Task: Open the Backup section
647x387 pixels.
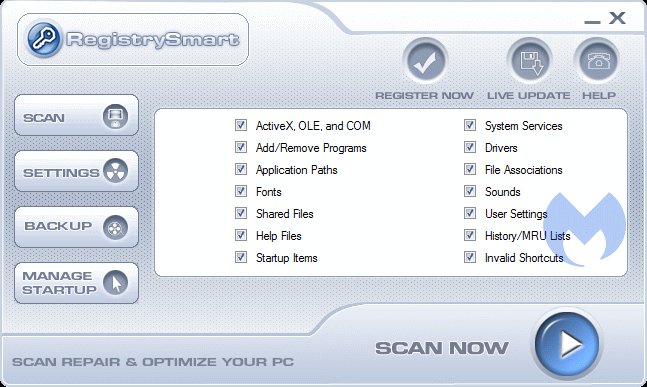Action: point(76,227)
